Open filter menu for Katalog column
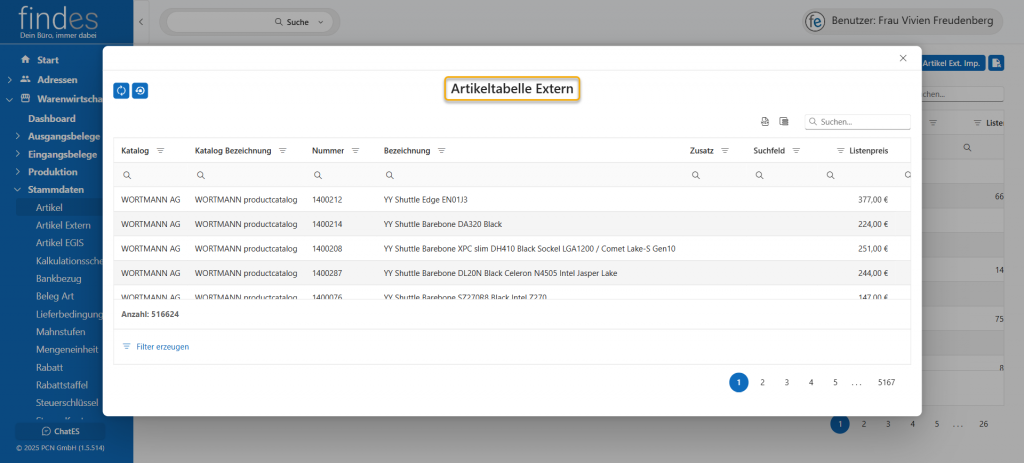This screenshot has width=1024, height=463. pos(160,151)
